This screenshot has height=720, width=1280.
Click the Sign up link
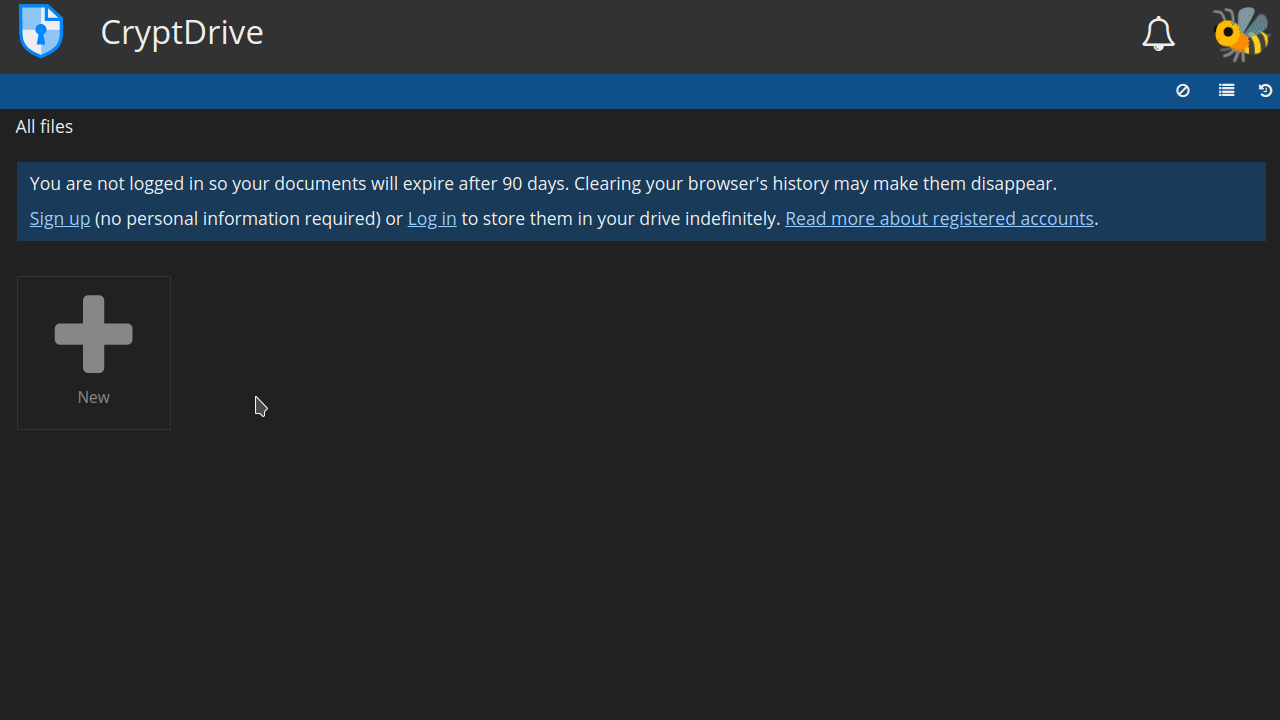[60, 219]
